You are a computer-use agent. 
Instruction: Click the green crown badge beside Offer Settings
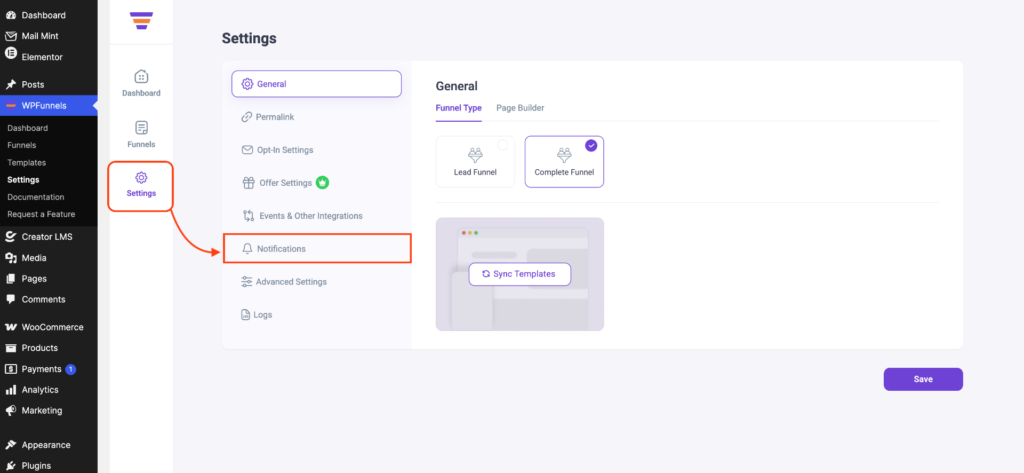(323, 182)
